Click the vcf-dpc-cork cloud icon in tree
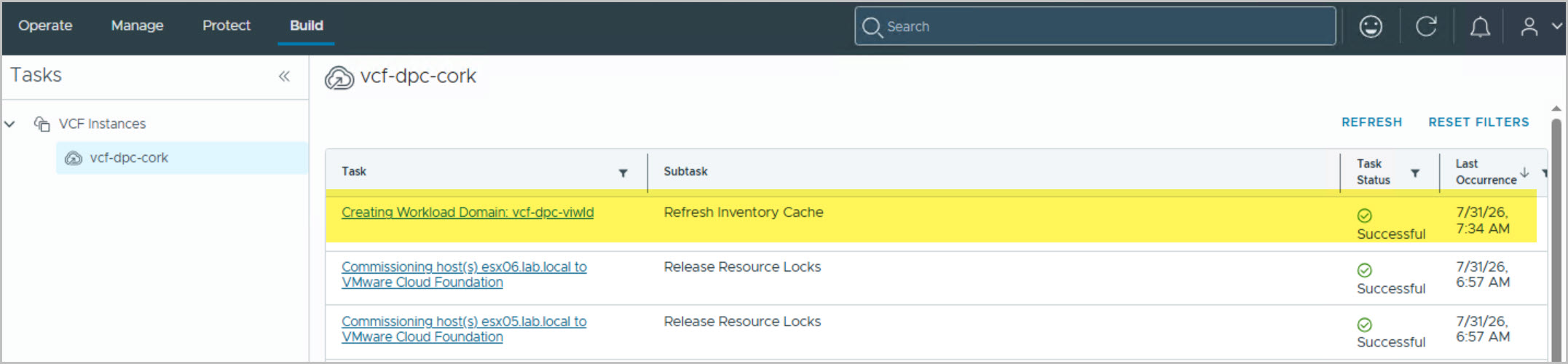The height and width of the screenshot is (364, 1568). [x=74, y=158]
